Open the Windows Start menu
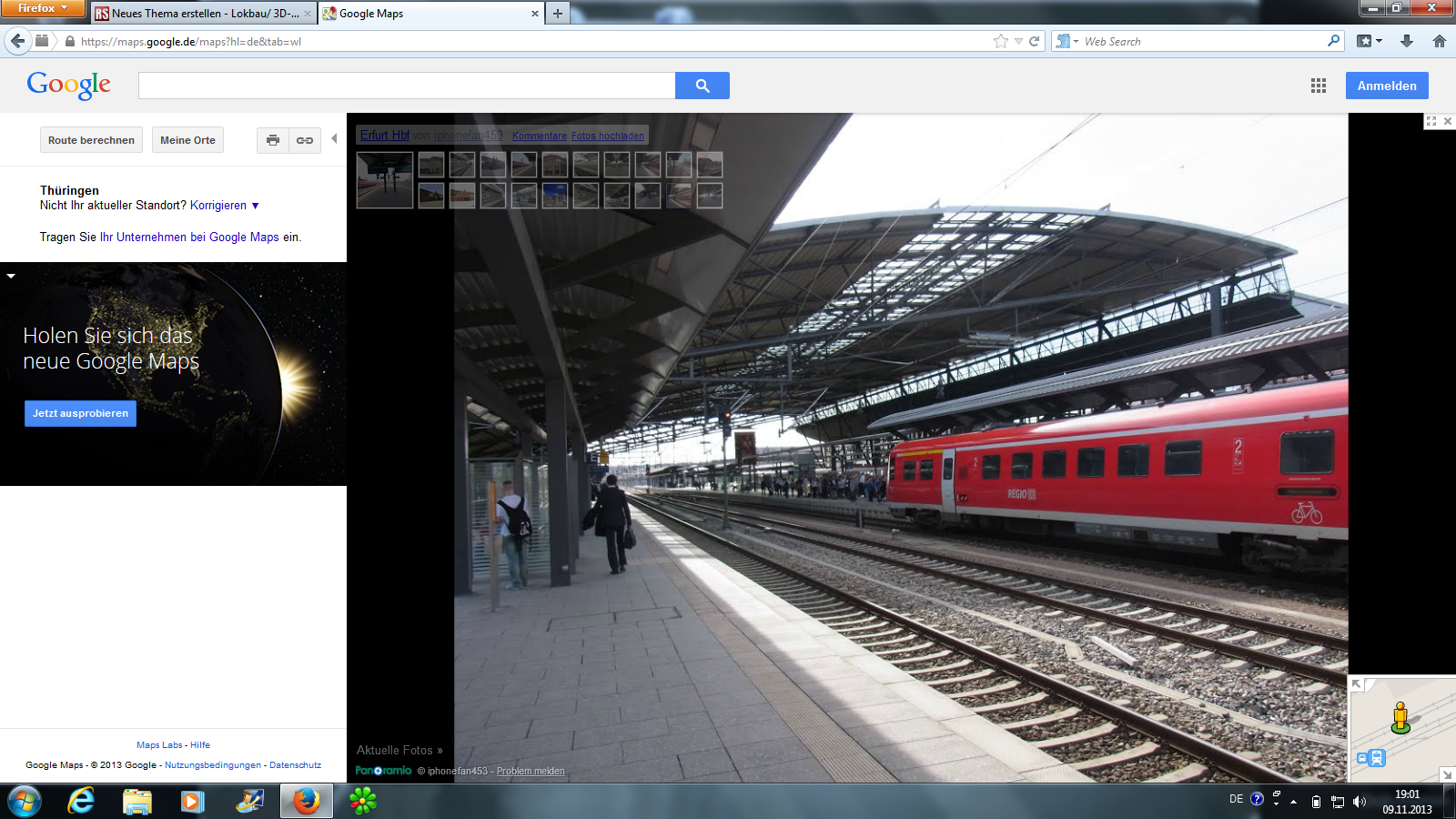 click(x=25, y=802)
